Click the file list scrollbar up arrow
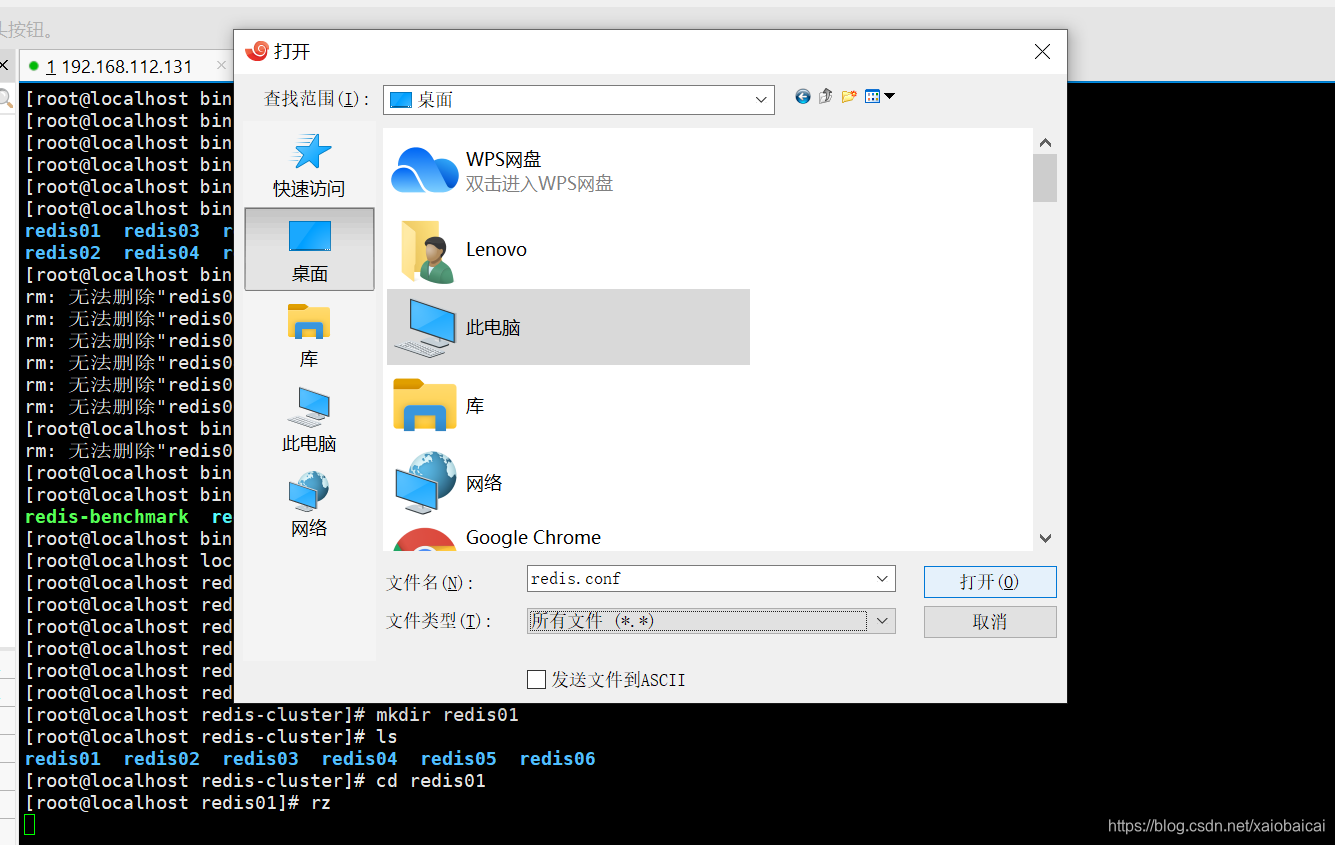This screenshot has height=845, width=1335. pyautogui.click(x=1045, y=143)
